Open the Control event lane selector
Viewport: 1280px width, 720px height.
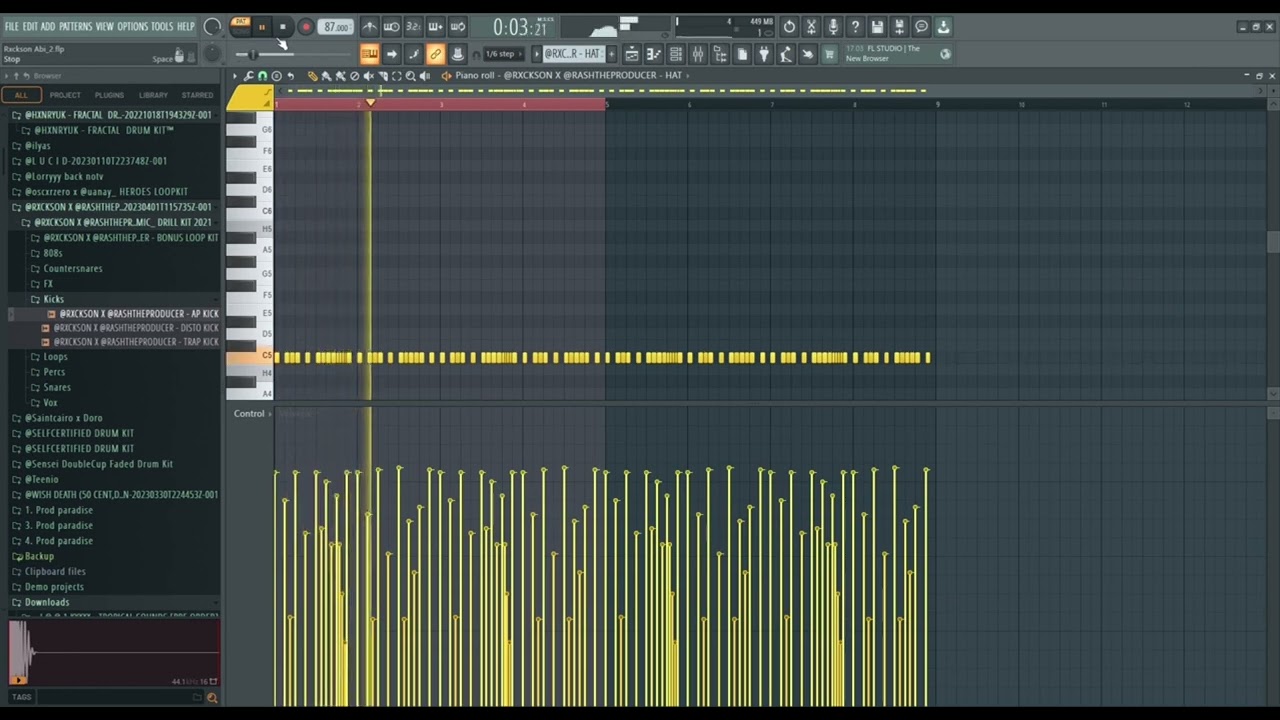click(252, 413)
